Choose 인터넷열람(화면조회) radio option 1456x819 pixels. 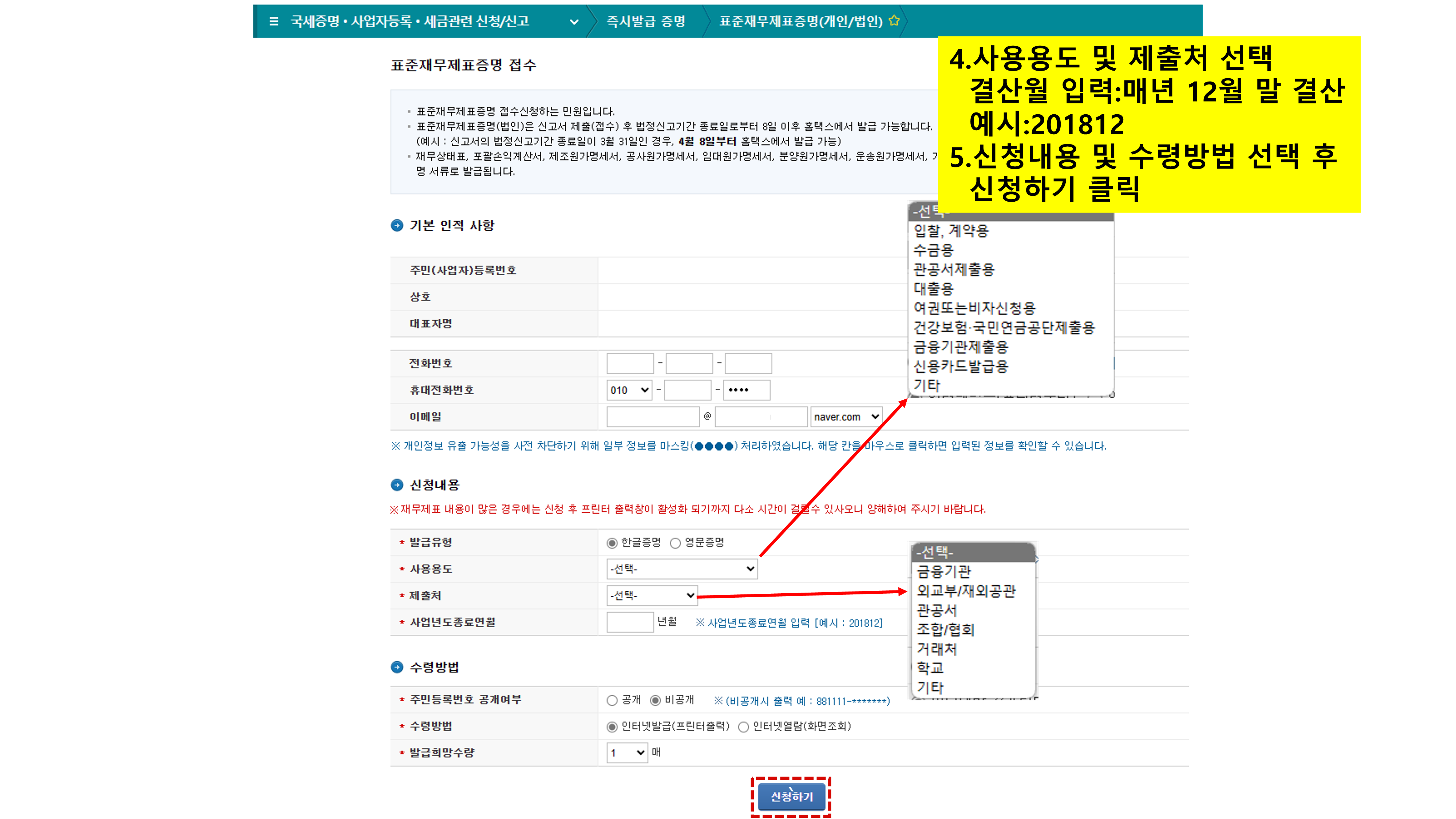pos(743,727)
